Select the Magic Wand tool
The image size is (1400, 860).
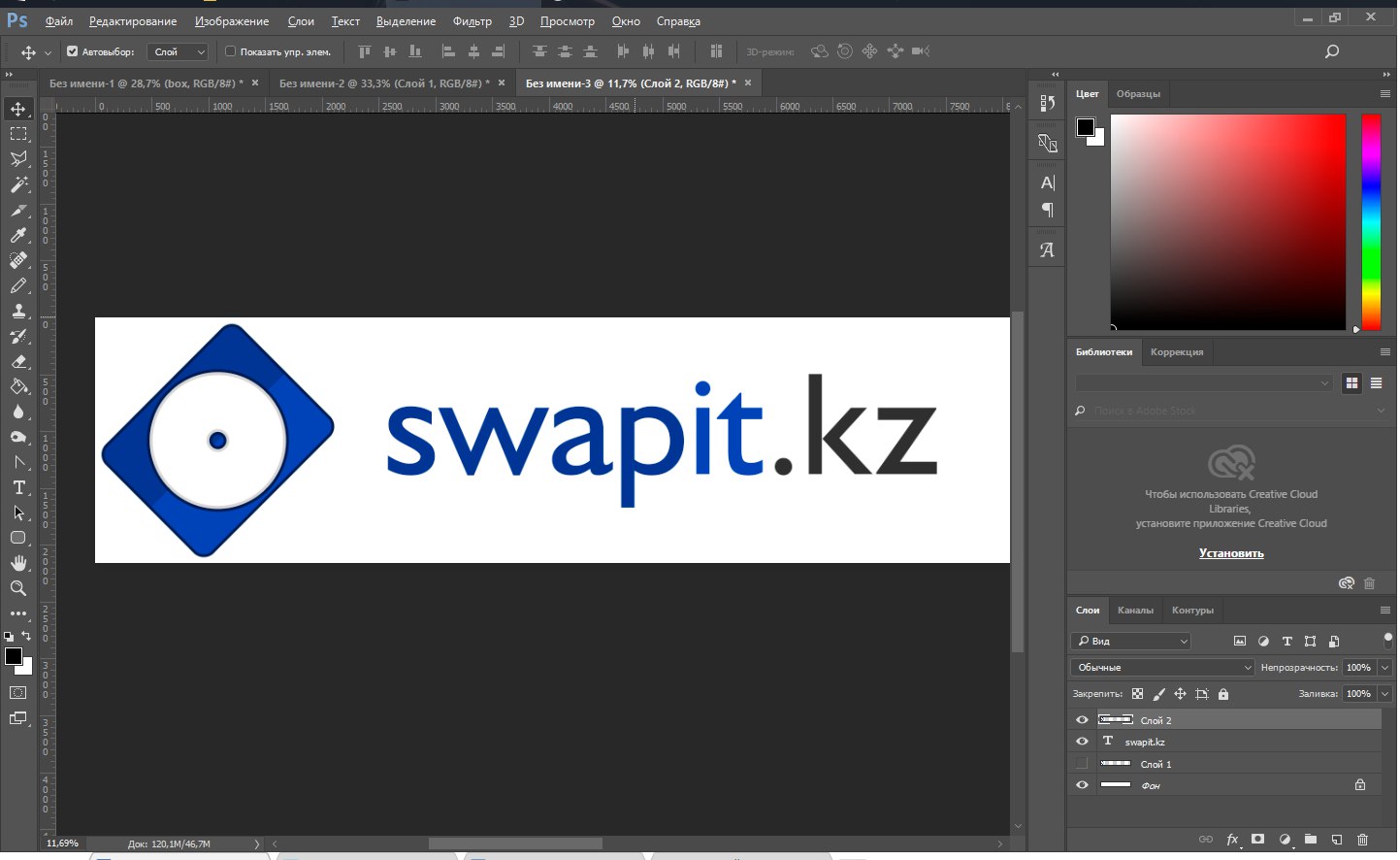18,184
